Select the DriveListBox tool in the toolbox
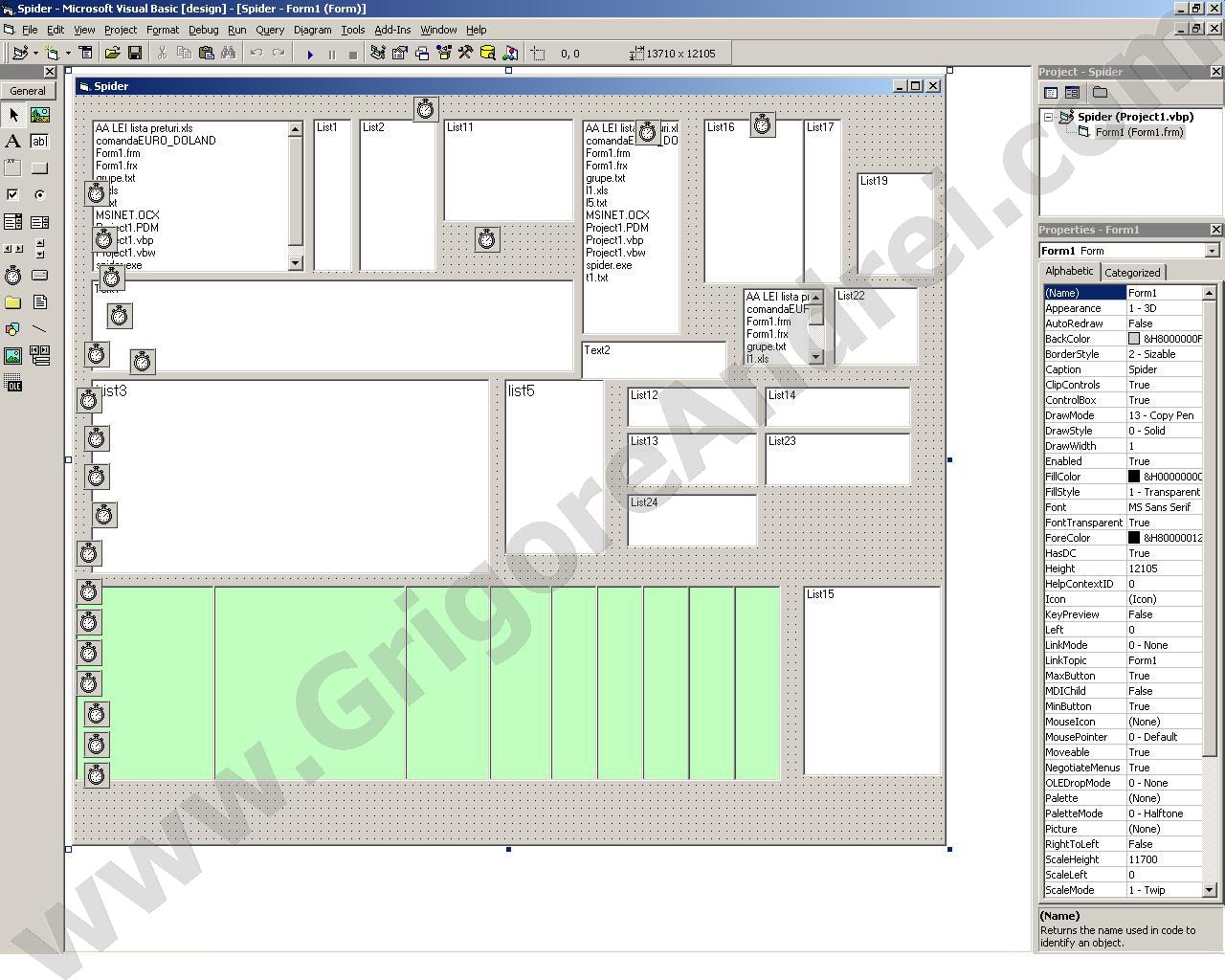Viewport: 1225px width, 980px height. pyautogui.click(x=39, y=276)
